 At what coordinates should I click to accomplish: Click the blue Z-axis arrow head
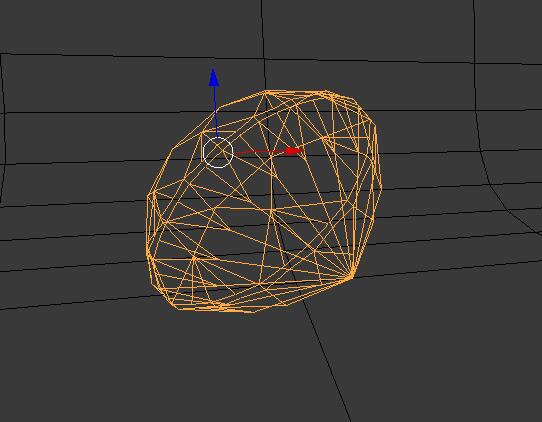coord(214,77)
